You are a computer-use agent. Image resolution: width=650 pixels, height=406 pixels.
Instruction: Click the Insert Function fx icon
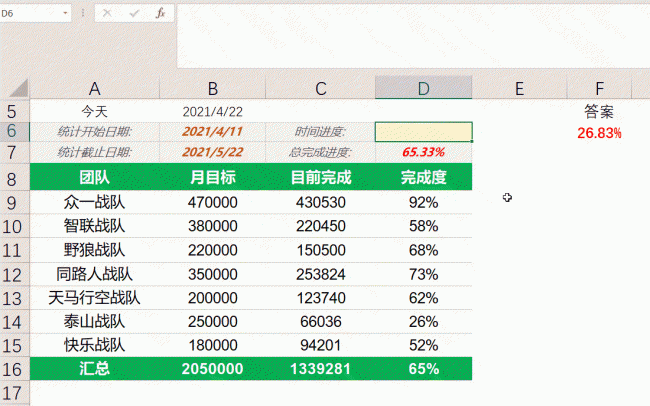(160, 13)
